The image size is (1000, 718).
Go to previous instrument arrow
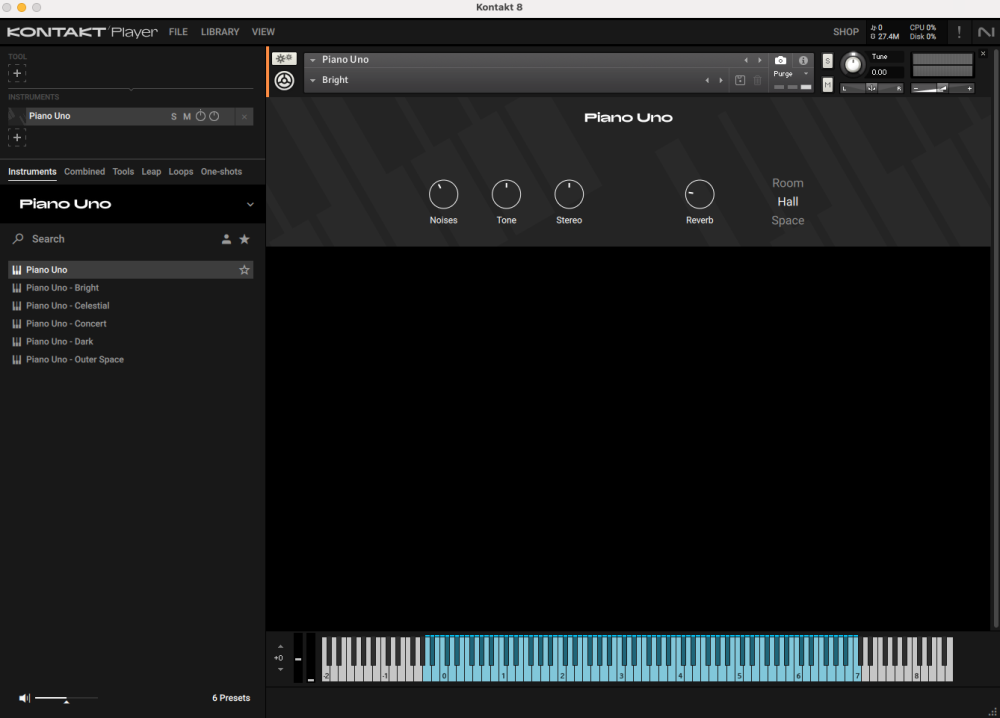(x=746, y=60)
